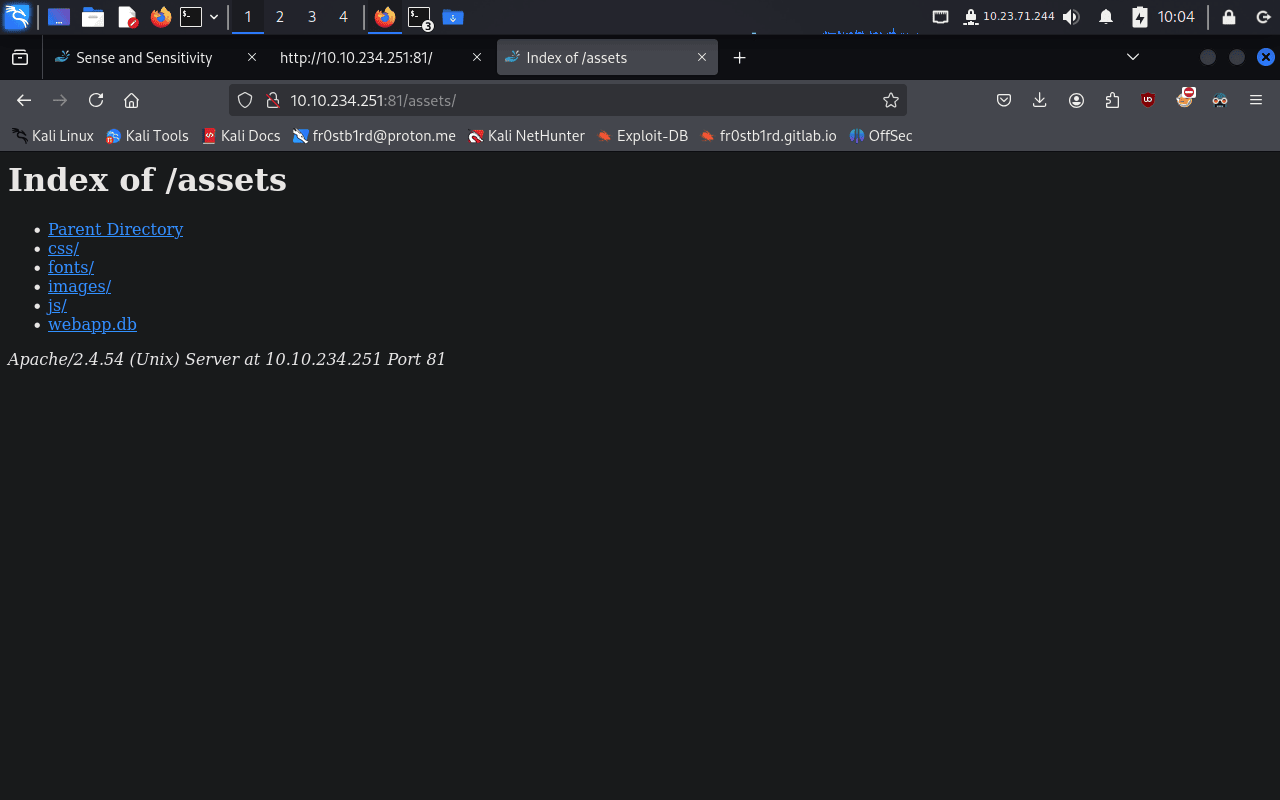Switch to the Sense and Sensitivity tab
The width and height of the screenshot is (1280, 800).
(x=144, y=58)
